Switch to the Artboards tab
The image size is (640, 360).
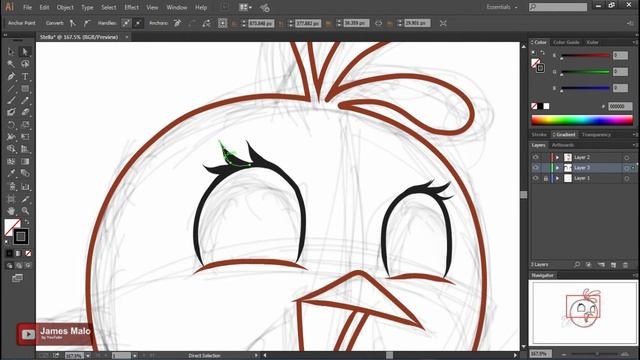click(563, 145)
